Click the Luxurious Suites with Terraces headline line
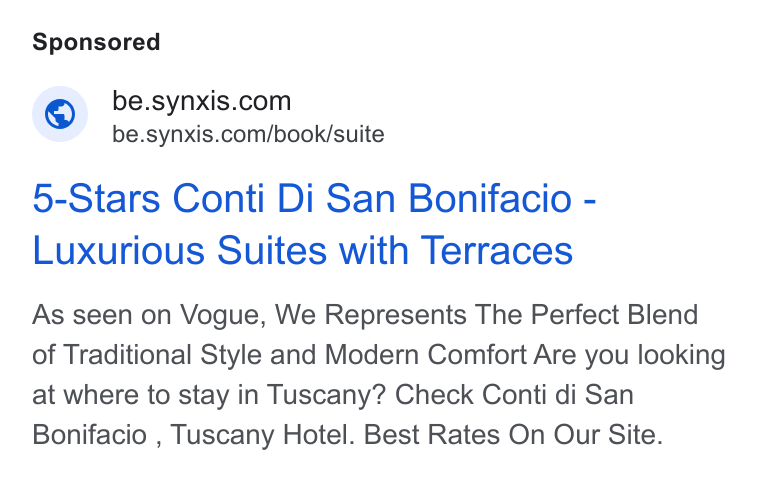Image resolution: width=760 pixels, height=478 pixels. coord(302,251)
